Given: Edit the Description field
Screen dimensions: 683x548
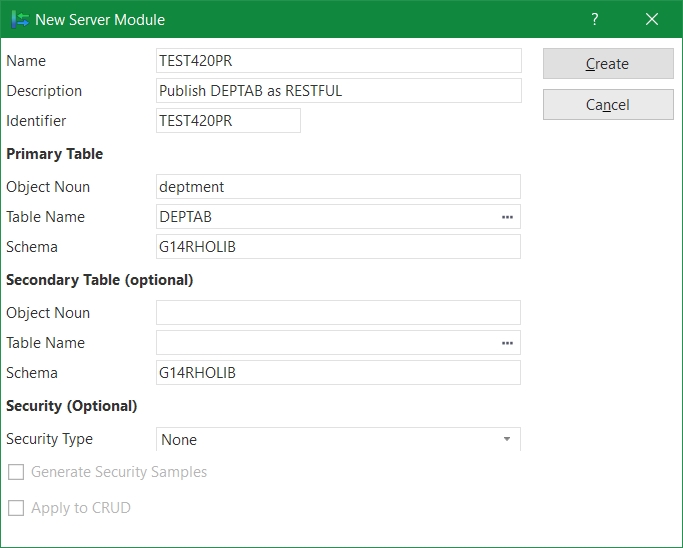Looking at the screenshot, I should tap(339, 91).
